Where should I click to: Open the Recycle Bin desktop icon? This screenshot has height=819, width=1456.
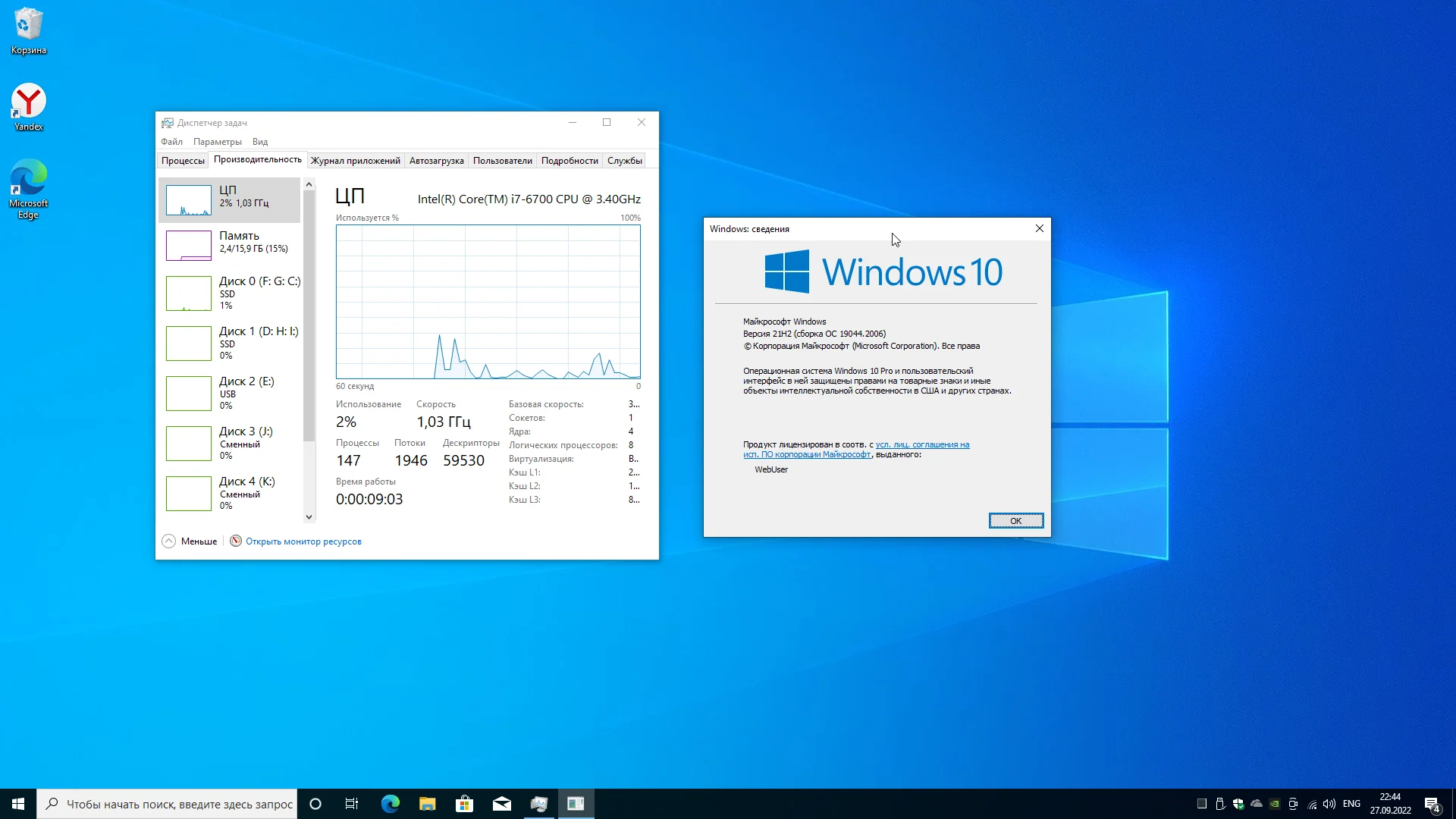(28, 30)
